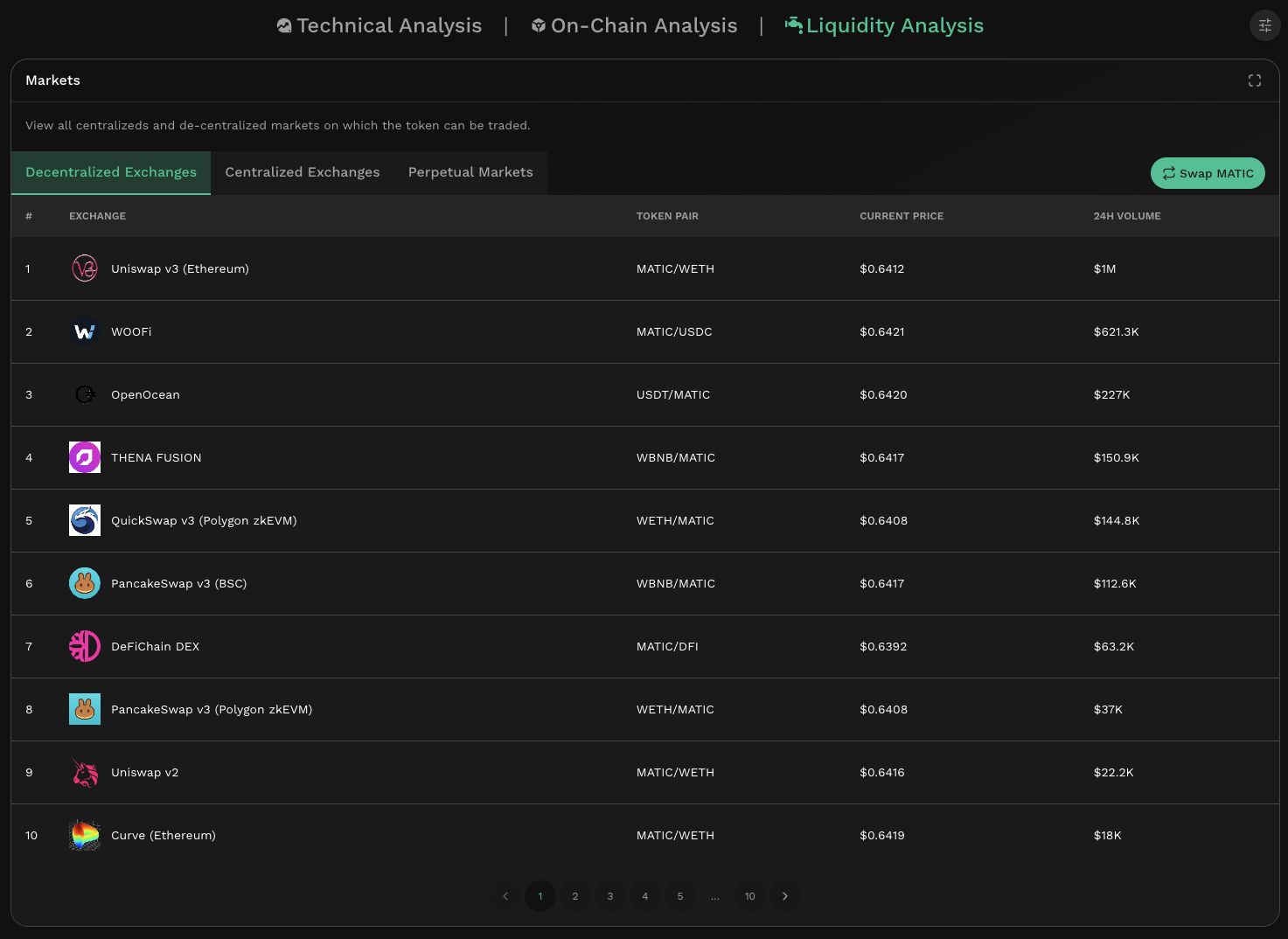1288x939 pixels.
Task: Click the PancakeSwap v3 (BSC) bunny icon
Action: click(x=85, y=583)
